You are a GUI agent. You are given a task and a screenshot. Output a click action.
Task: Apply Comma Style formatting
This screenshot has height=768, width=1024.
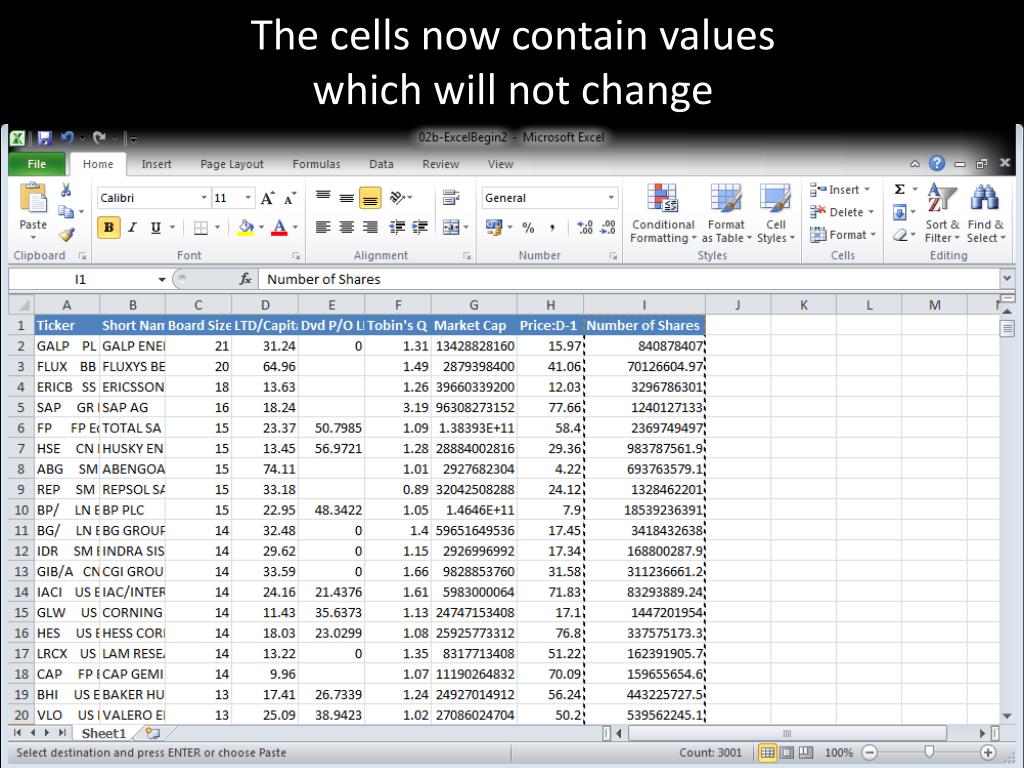(552, 227)
